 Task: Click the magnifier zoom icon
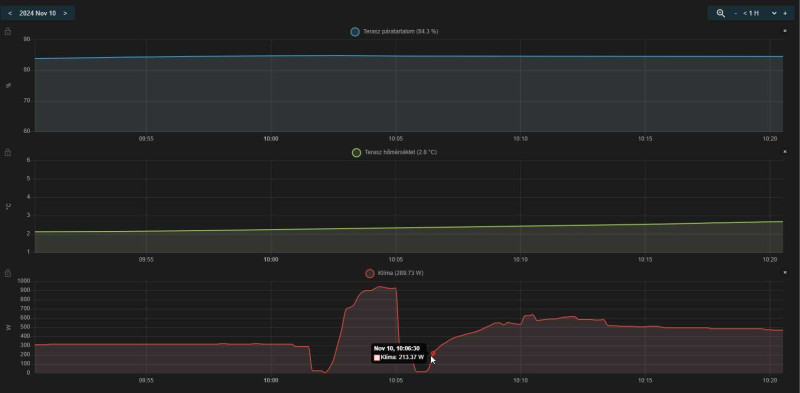coord(720,13)
